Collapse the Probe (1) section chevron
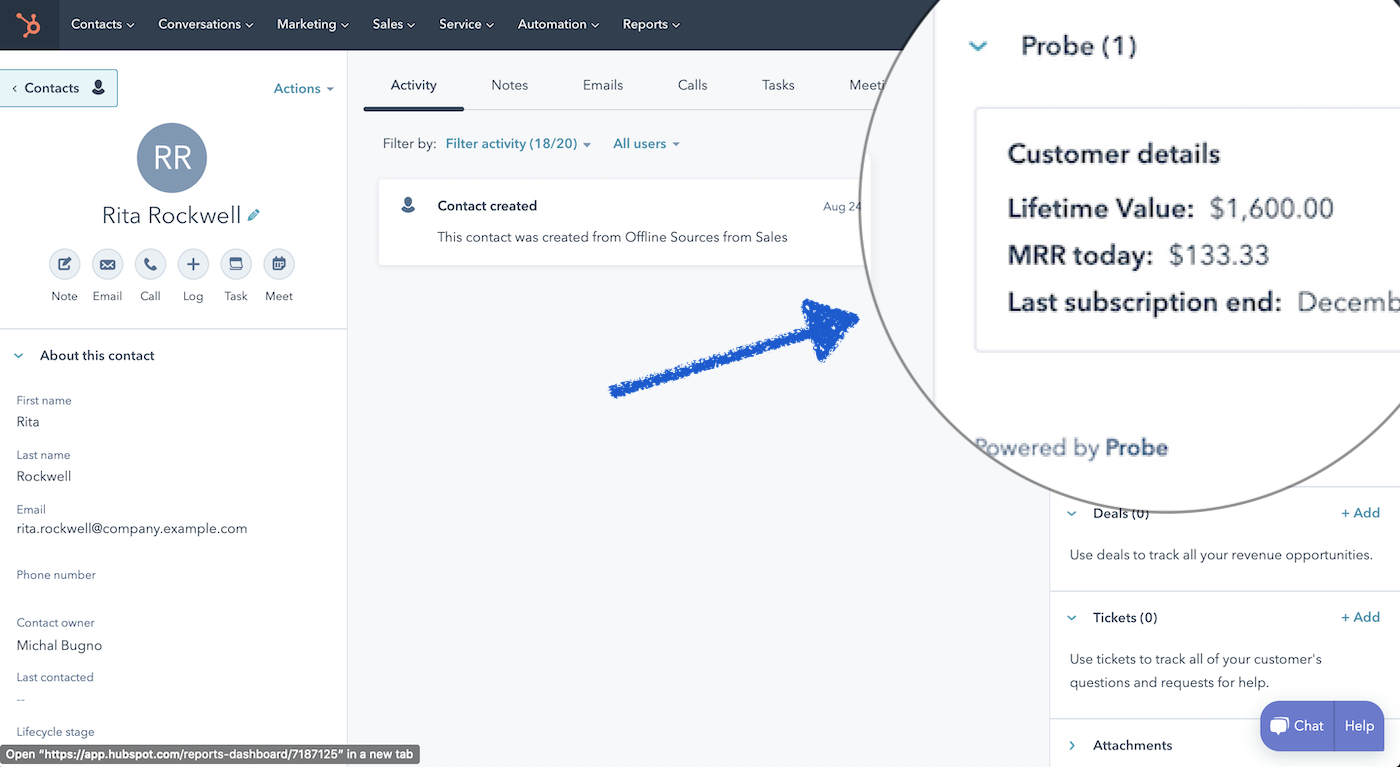 tap(978, 46)
